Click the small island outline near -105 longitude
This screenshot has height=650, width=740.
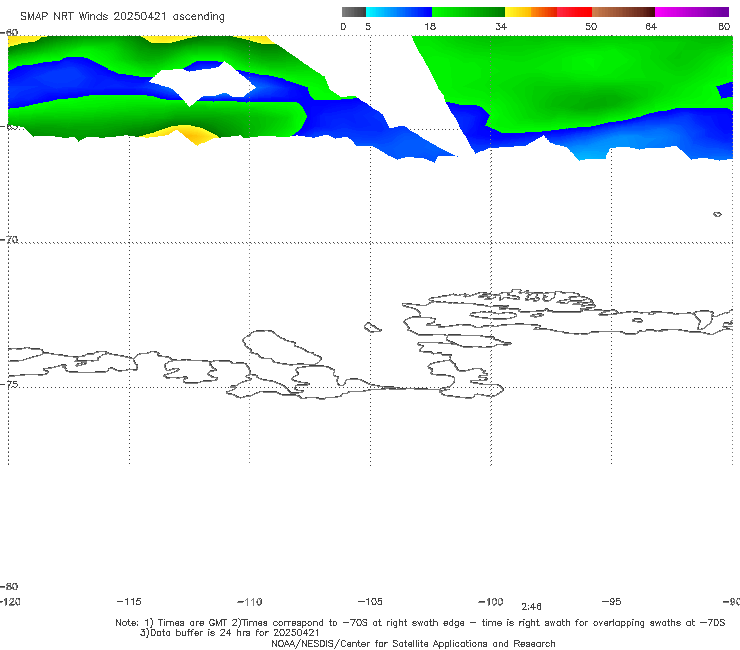[x=372, y=327]
